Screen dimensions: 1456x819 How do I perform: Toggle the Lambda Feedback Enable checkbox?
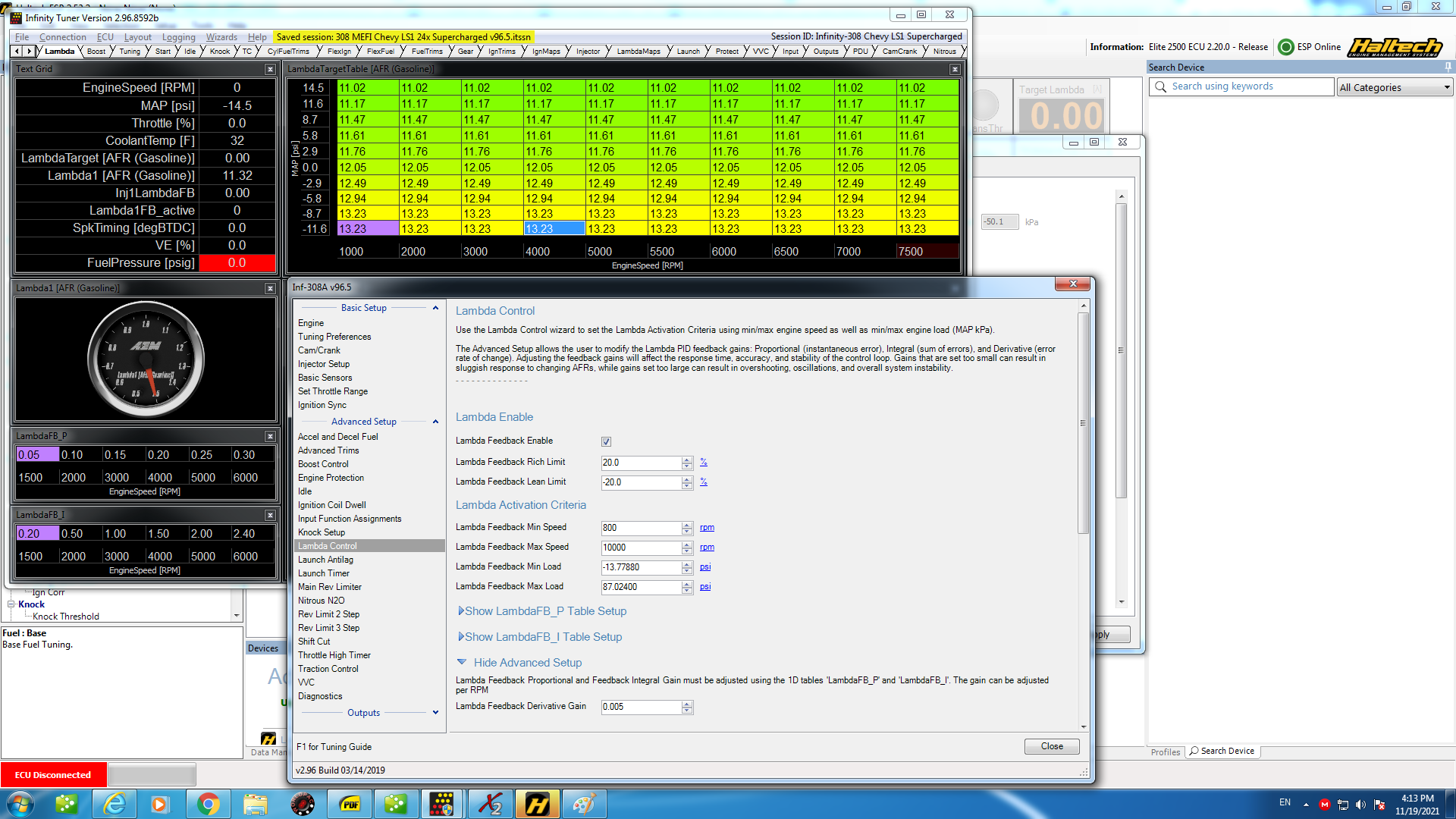(x=606, y=441)
